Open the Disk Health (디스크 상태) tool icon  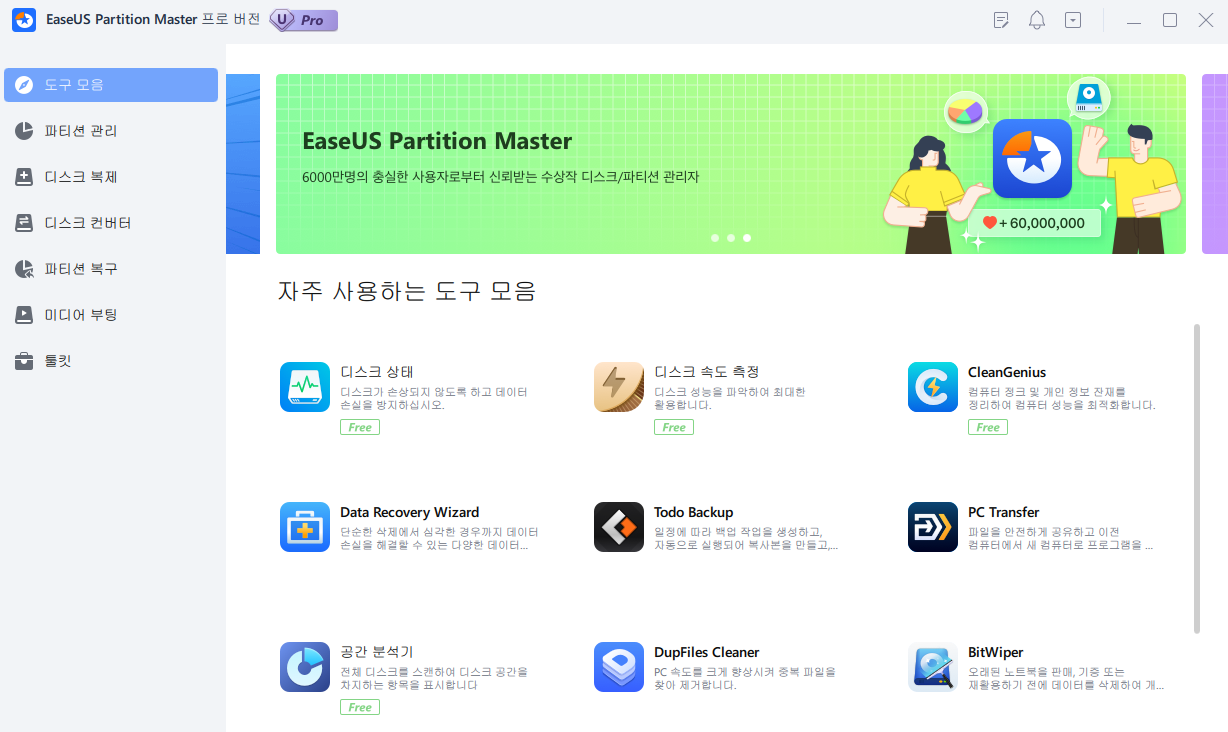click(x=304, y=387)
